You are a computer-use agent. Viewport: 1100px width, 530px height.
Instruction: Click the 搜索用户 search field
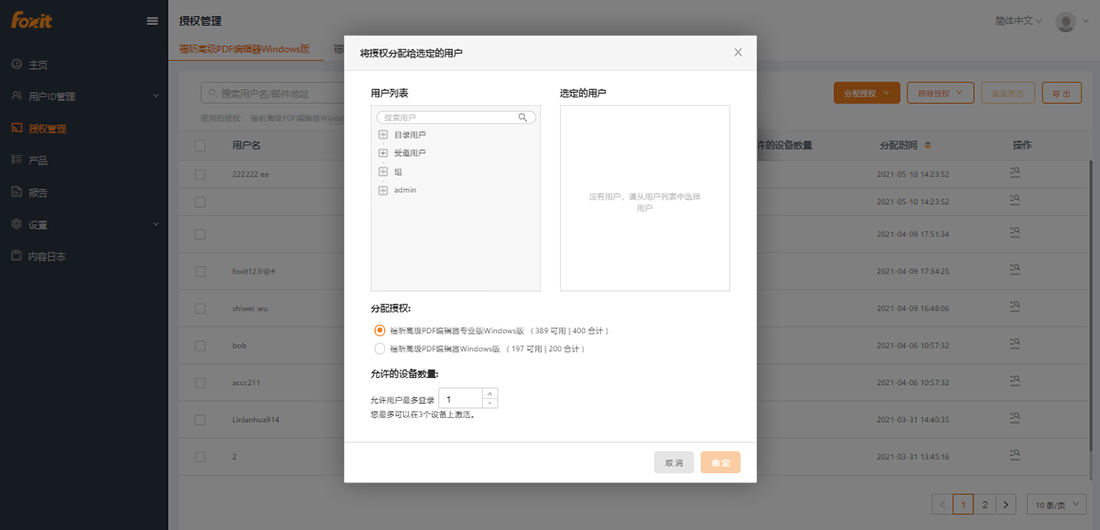456,118
